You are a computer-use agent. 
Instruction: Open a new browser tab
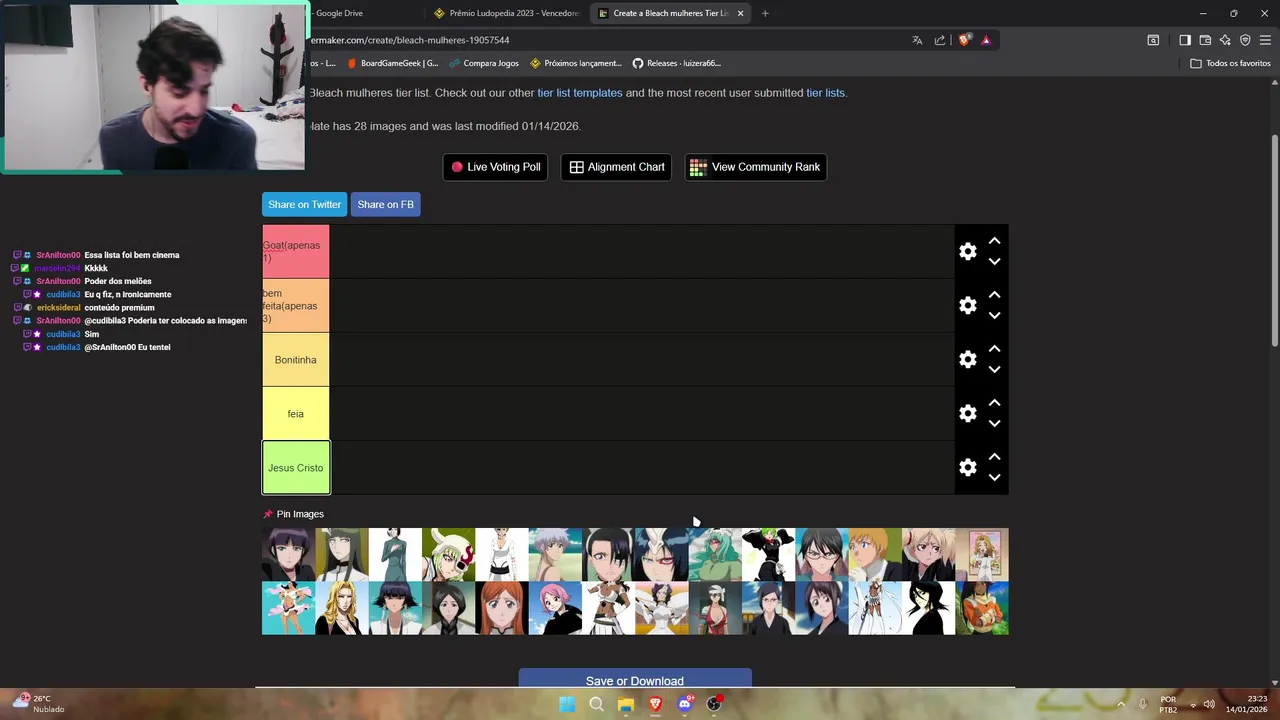coord(765,13)
